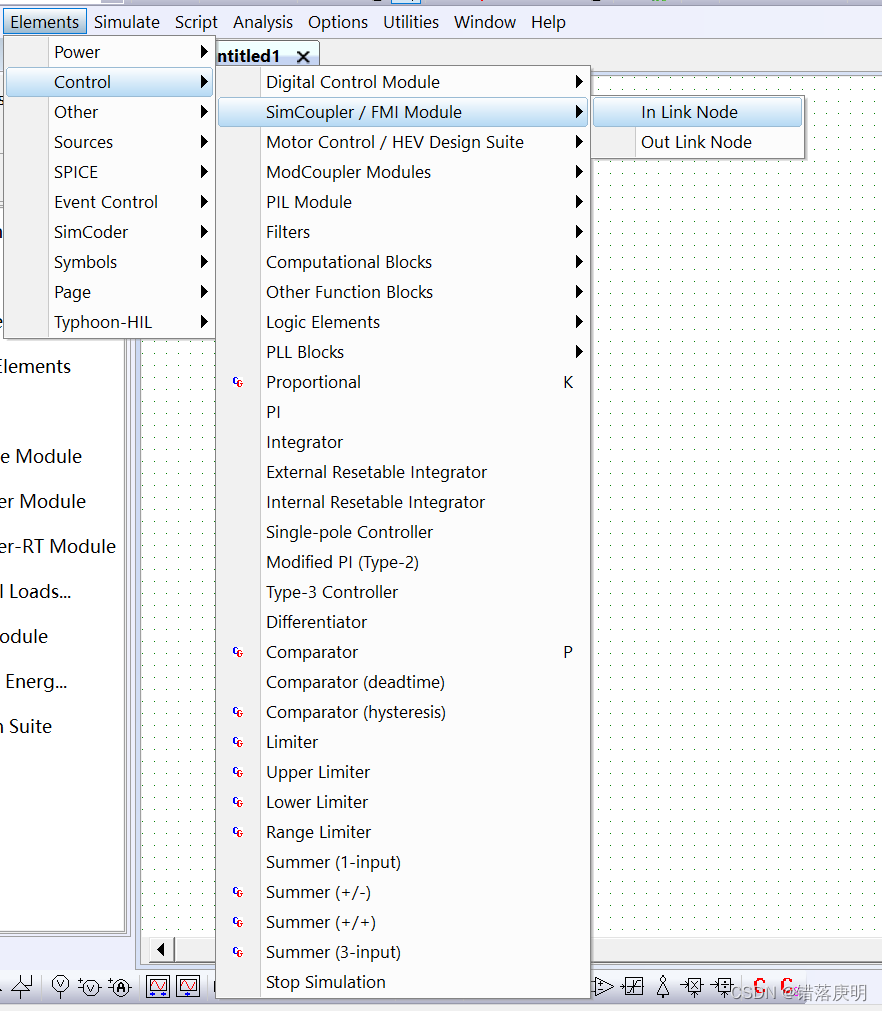This screenshot has height=1011, width=882.
Task: Expand the PLL Blocks submenu arrow
Action: pyautogui.click(x=578, y=351)
